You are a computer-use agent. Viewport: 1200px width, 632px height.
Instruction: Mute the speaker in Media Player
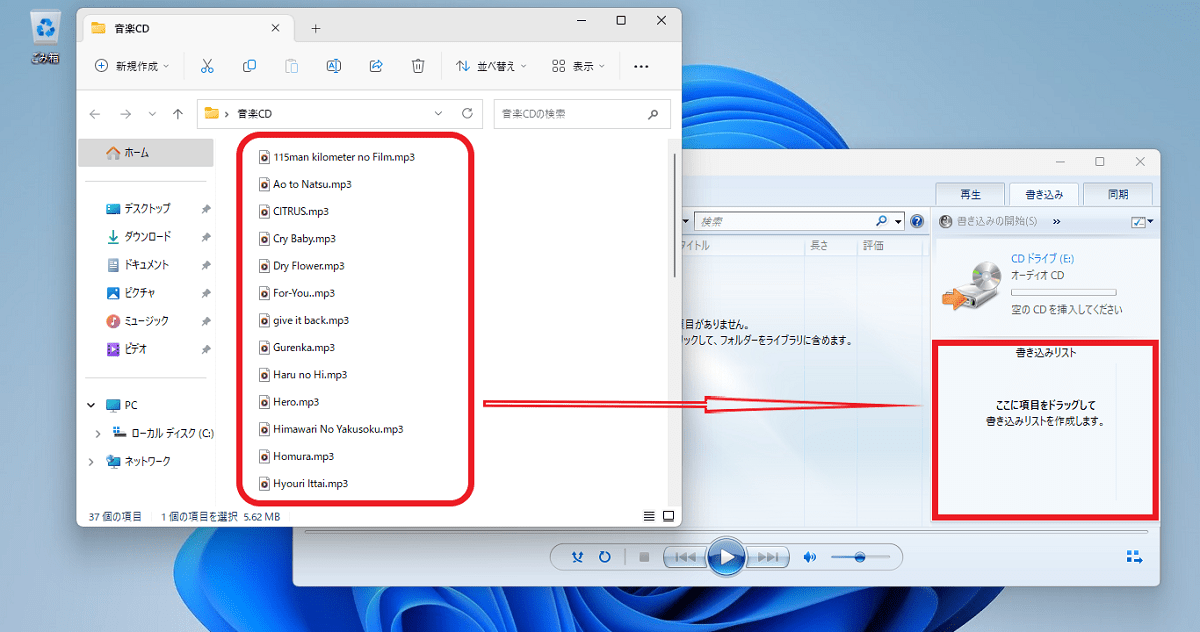click(x=810, y=557)
